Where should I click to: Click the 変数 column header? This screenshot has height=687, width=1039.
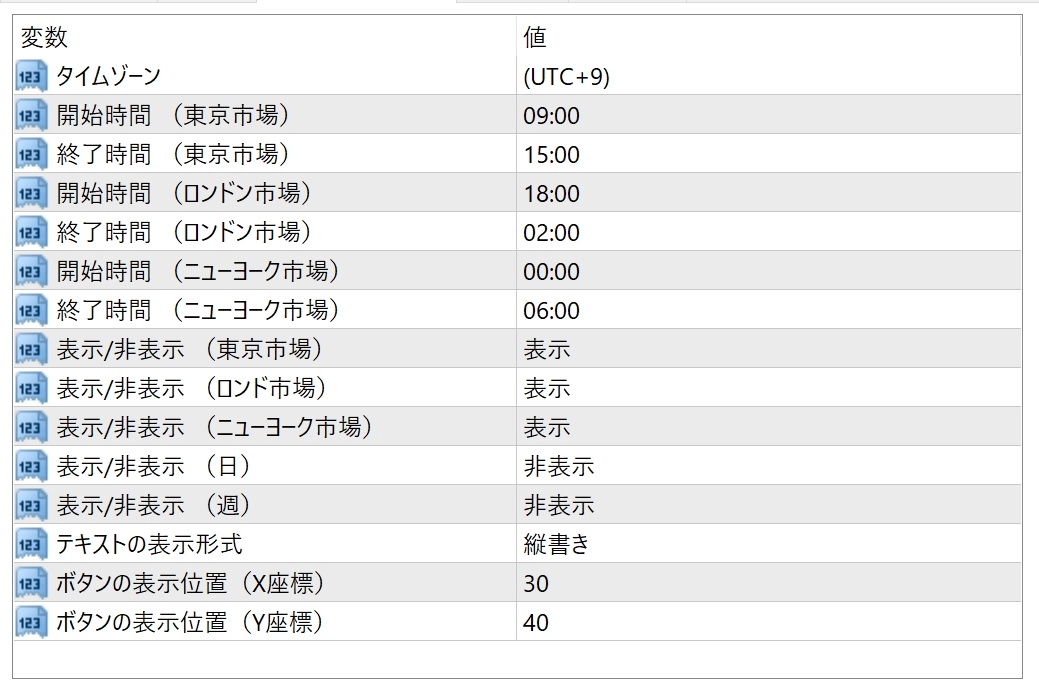[45, 38]
